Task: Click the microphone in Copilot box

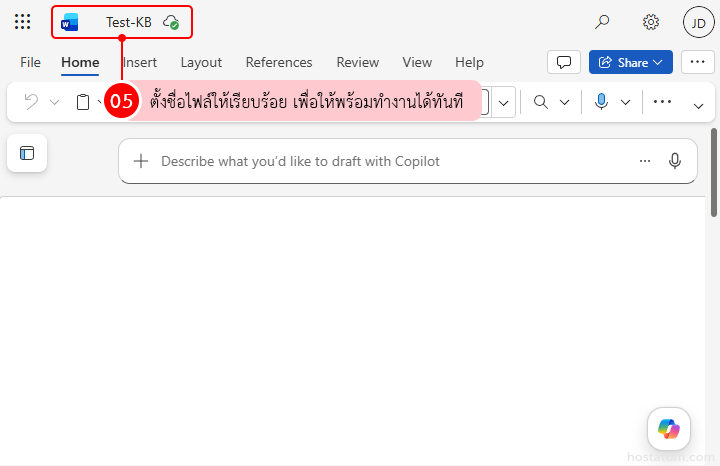Action: [x=675, y=161]
